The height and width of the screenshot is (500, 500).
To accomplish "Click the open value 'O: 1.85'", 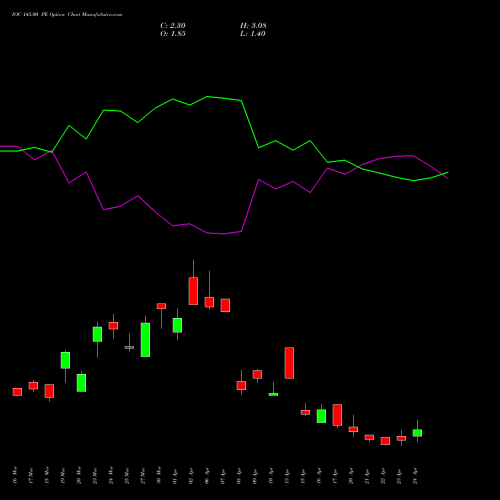I will (173, 34).
